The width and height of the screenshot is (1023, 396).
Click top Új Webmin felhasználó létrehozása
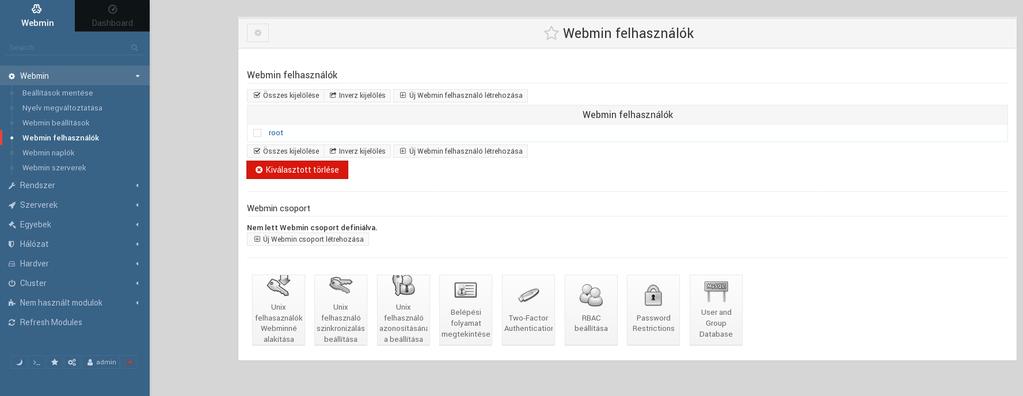(461, 95)
